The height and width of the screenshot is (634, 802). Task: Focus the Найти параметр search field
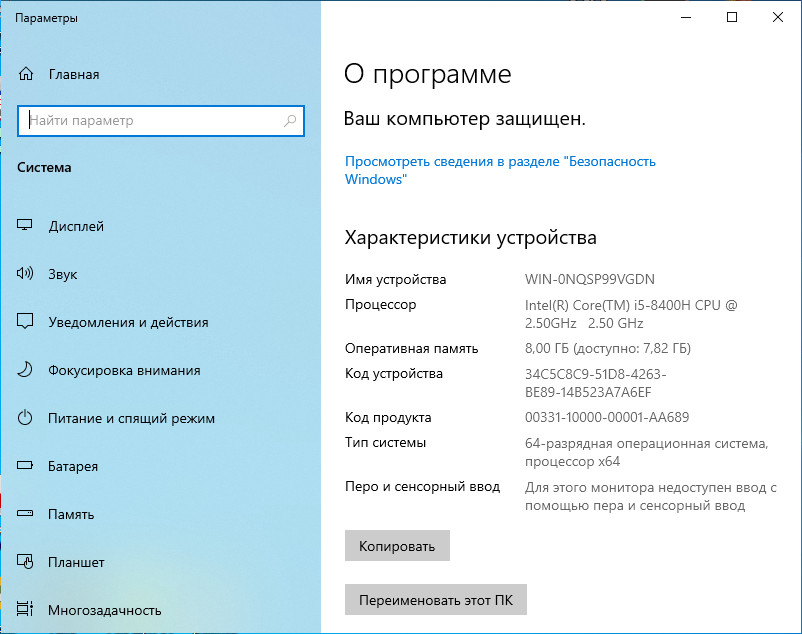150,121
